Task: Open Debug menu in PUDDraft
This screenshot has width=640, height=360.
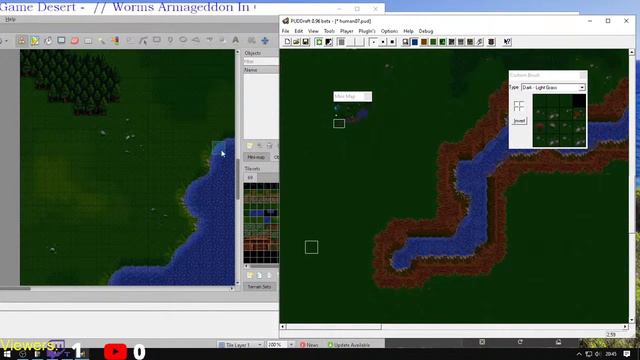Action: coord(426,31)
